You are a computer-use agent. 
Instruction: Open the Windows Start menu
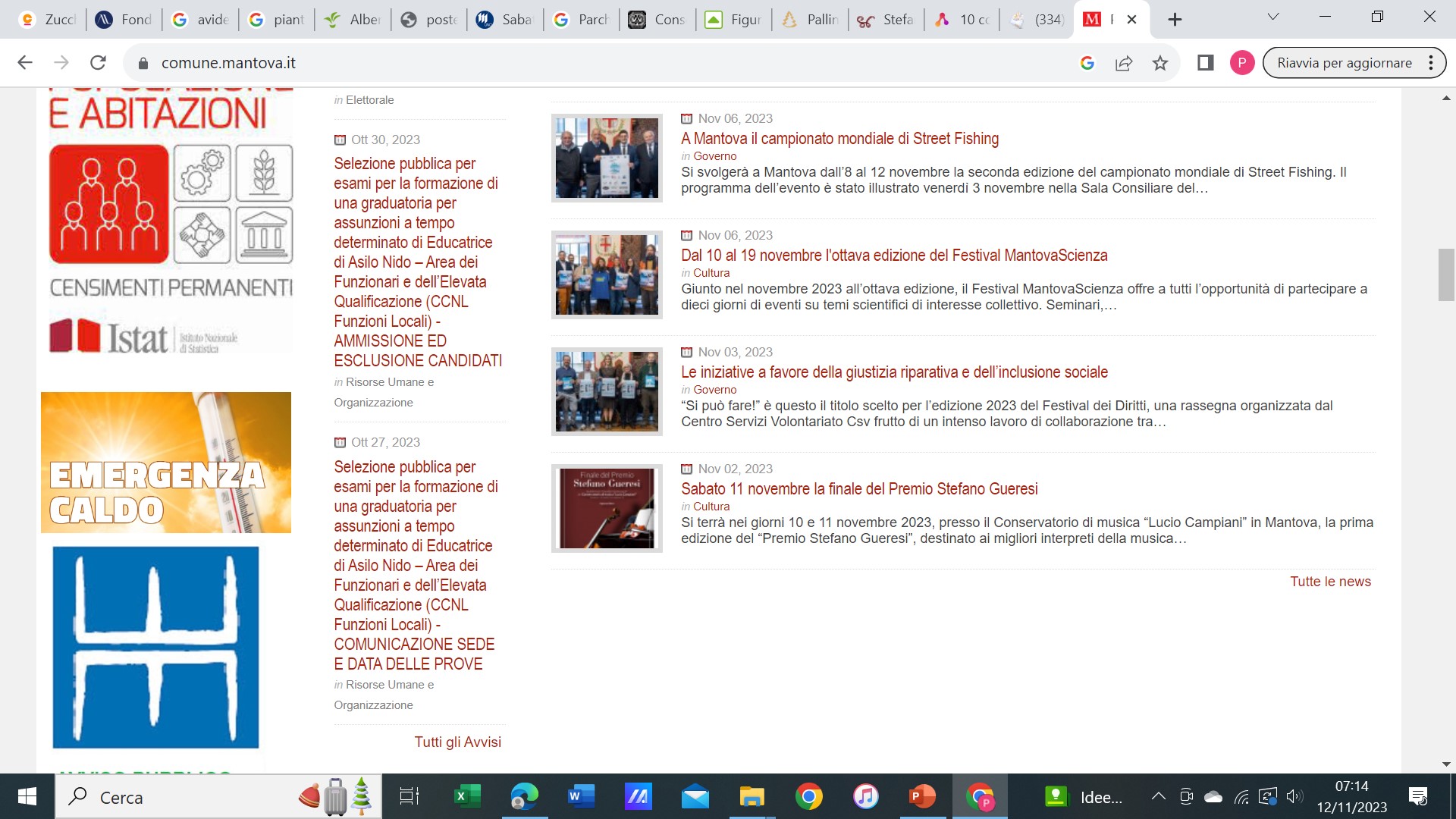pyautogui.click(x=27, y=796)
